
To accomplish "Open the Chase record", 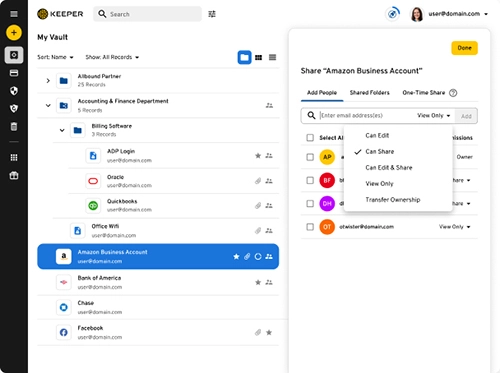I will tap(158, 307).
